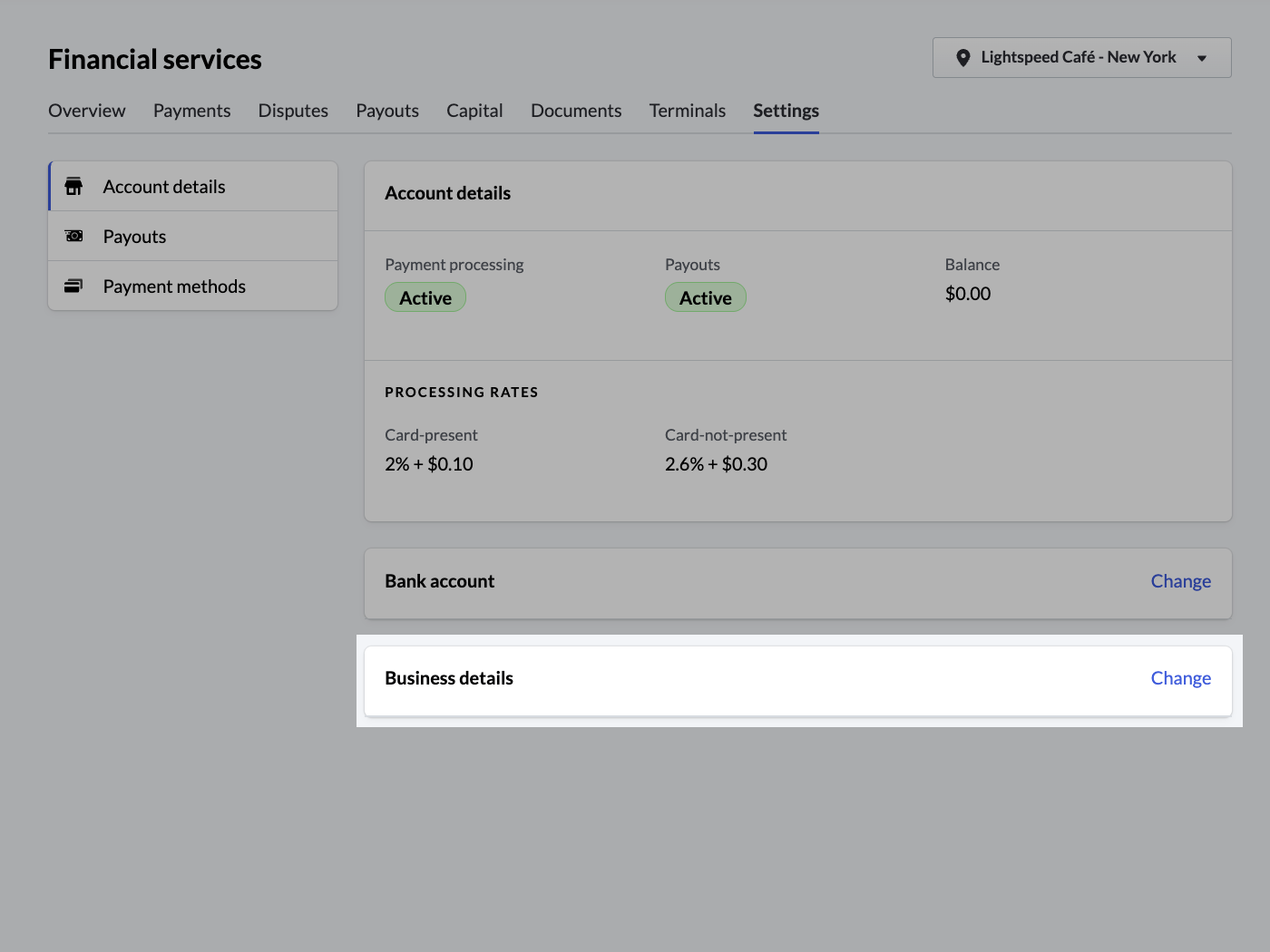Open the Lightspeed Café - New York store dropdown

[1079, 57]
